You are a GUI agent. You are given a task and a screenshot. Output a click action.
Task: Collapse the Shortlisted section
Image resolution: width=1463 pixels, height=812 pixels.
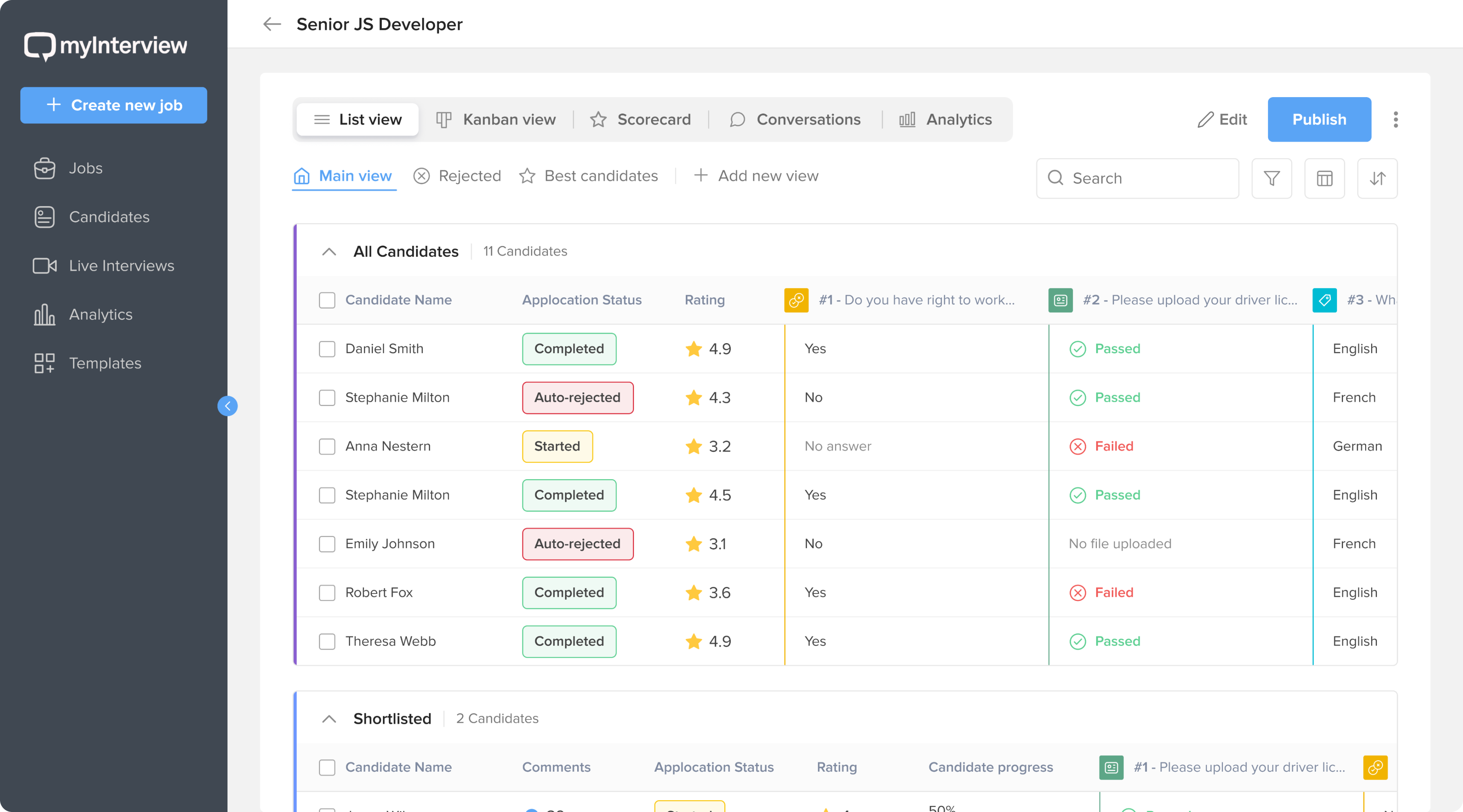328,719
